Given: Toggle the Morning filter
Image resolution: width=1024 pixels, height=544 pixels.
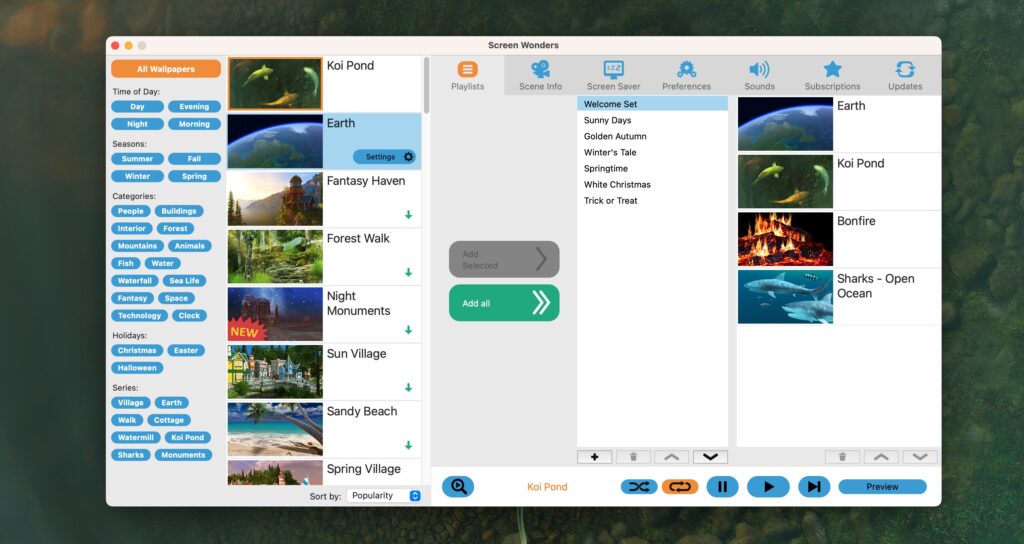Looking at the screenshot, I should click(194, 124).
